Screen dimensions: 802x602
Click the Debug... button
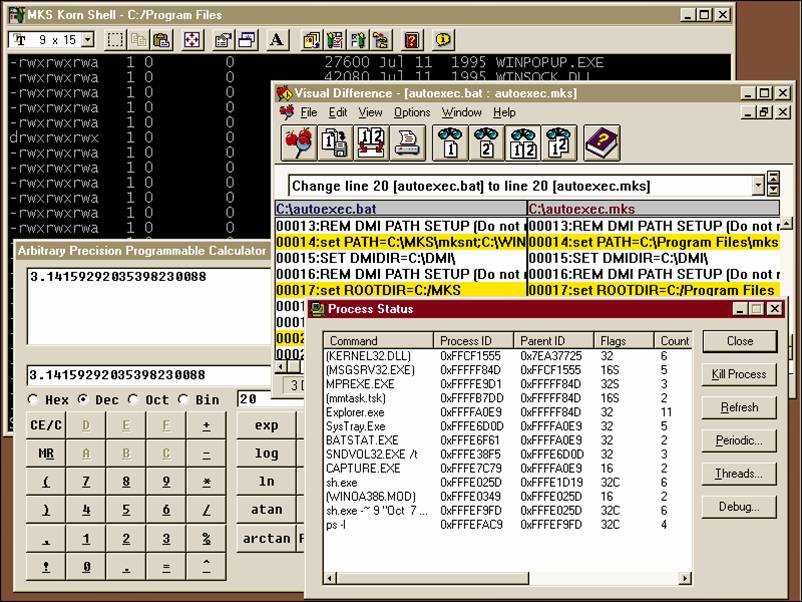(740, 507)
